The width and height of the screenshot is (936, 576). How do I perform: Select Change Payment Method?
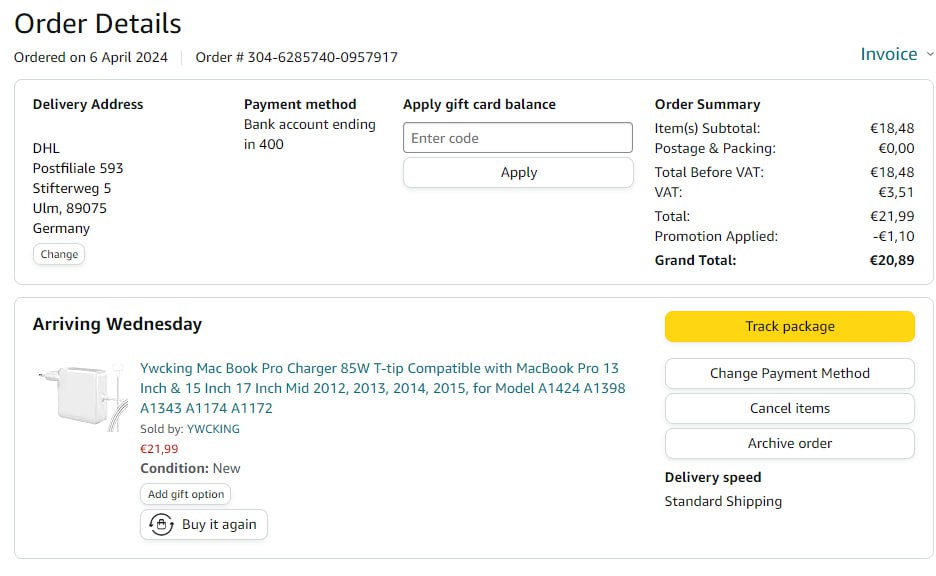tap(789, 373)
